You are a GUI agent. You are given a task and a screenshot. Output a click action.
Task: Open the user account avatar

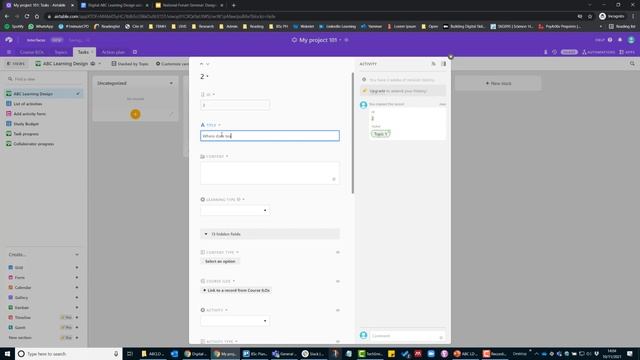[631, 40]
